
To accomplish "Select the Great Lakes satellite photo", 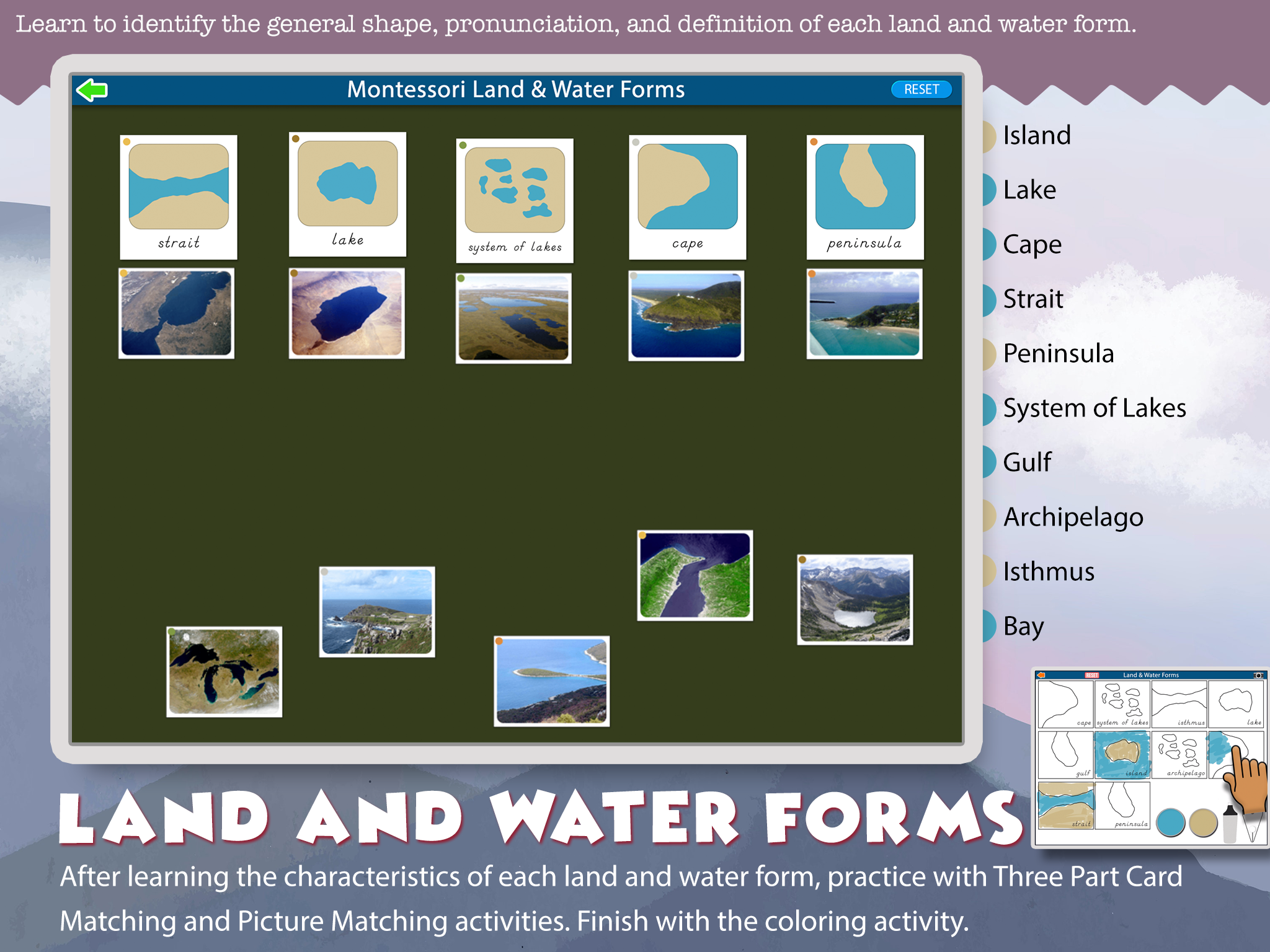I will [x=224, y=672].
